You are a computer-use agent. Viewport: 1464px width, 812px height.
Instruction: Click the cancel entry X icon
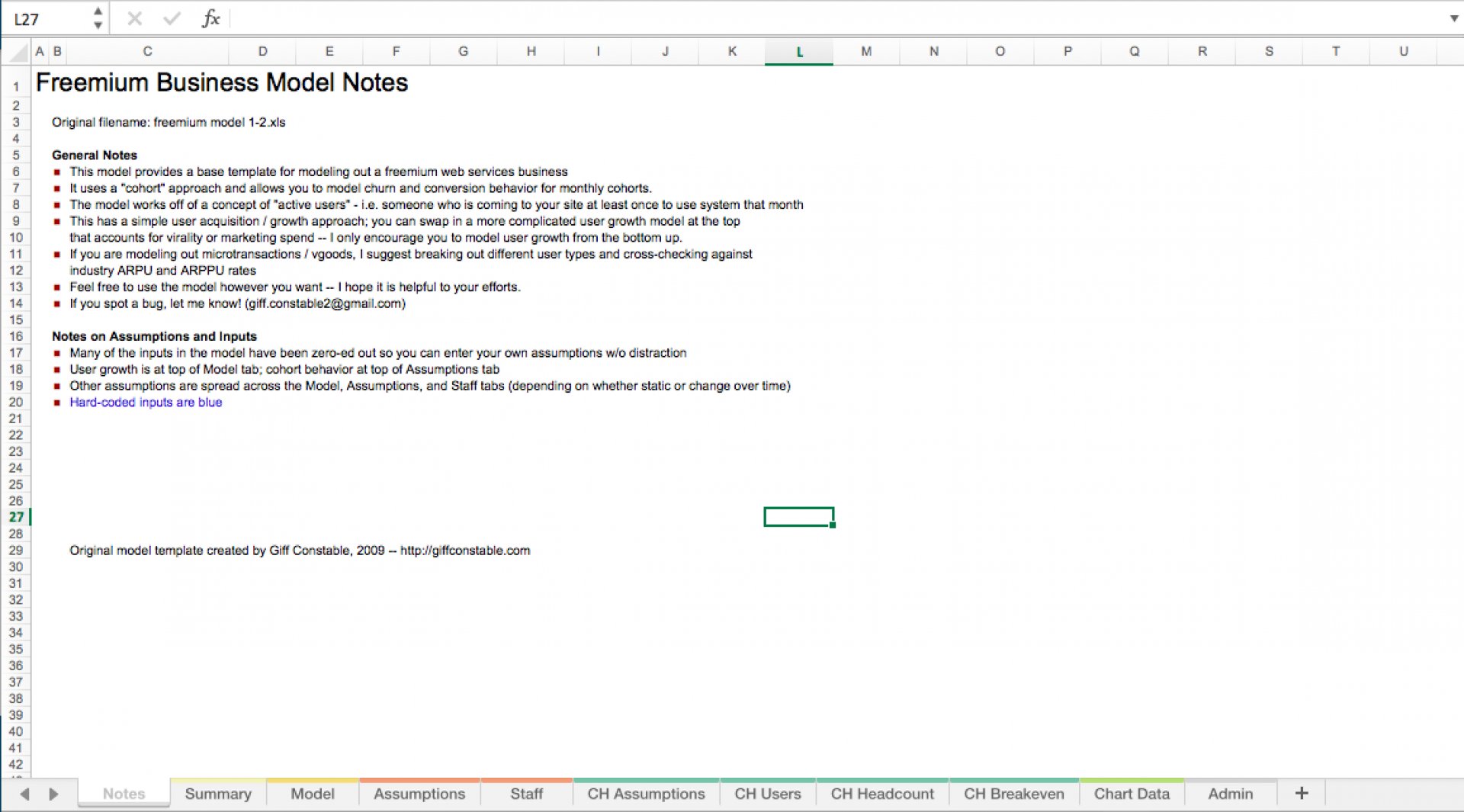click(x=135, y=18)
